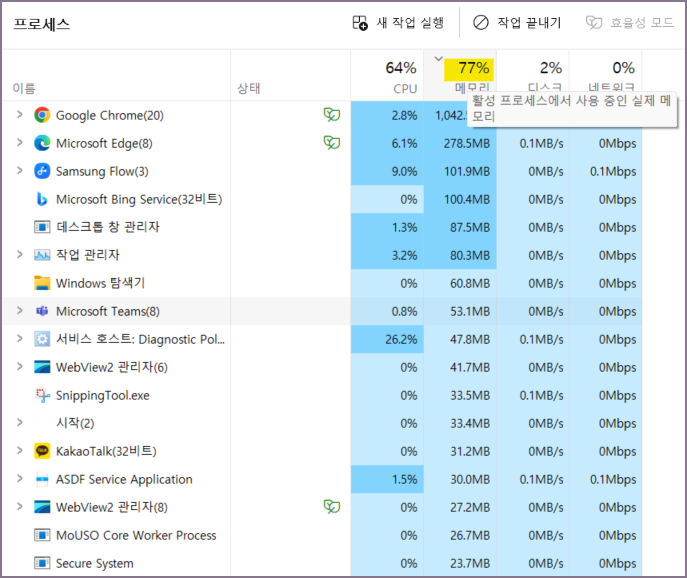The height and width of the screenshot is (578, 687).
Task: Expand the KakaoTalk(32비트) group
Action: coord(19,450)
